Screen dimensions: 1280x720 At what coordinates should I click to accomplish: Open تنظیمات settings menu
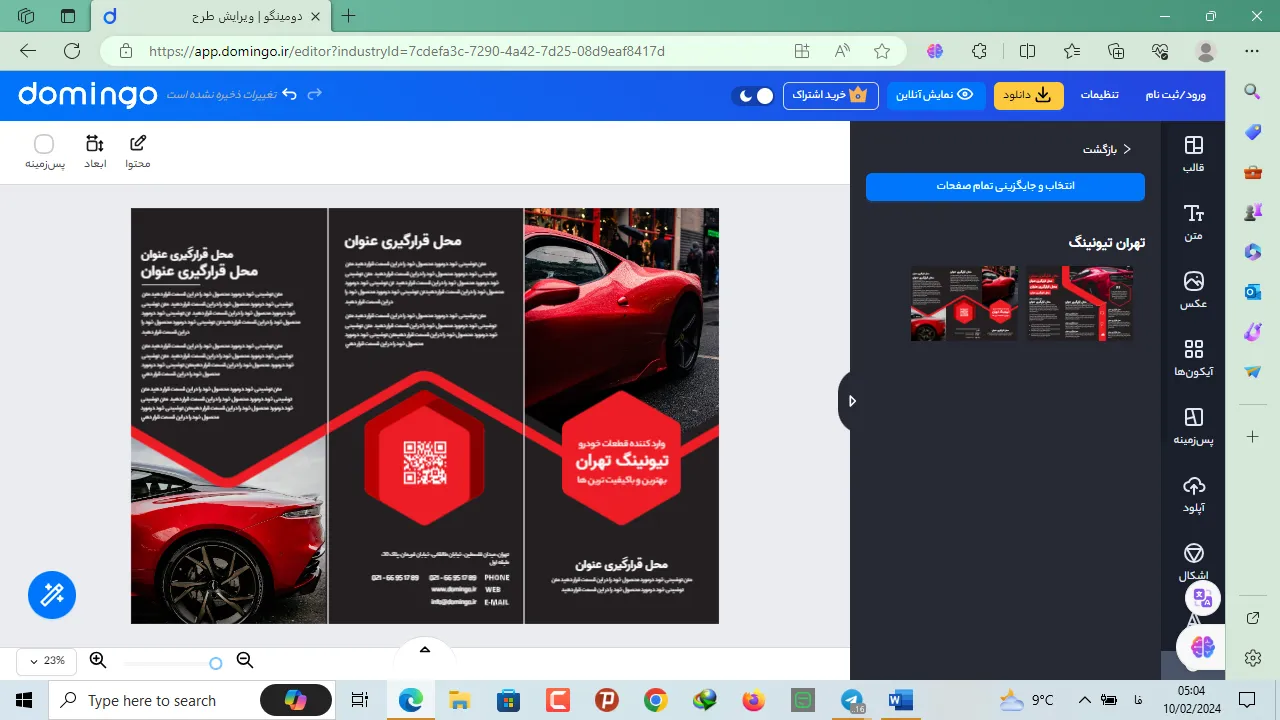(x=1099, y=95)
